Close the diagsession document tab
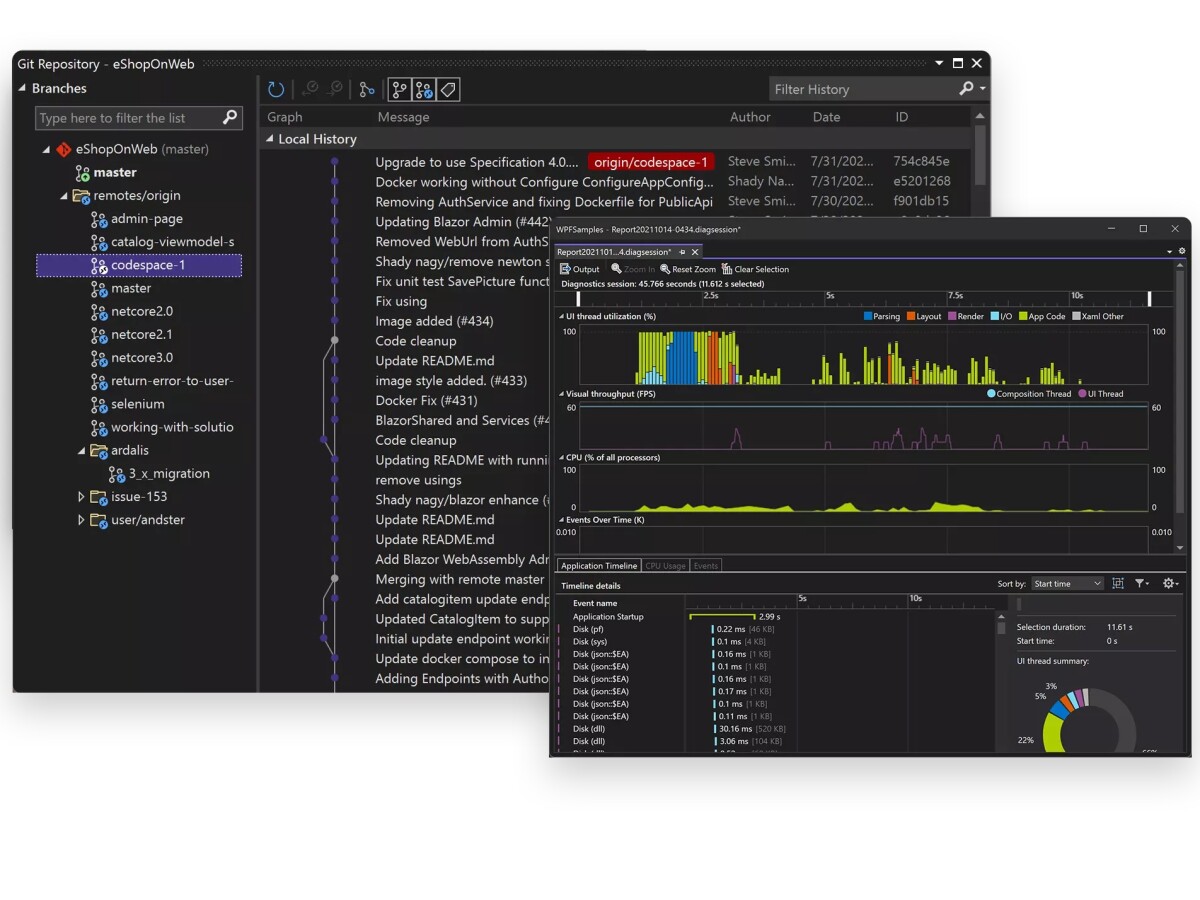Viewport: 1200px width, 900px height. [x=696, y=252]
